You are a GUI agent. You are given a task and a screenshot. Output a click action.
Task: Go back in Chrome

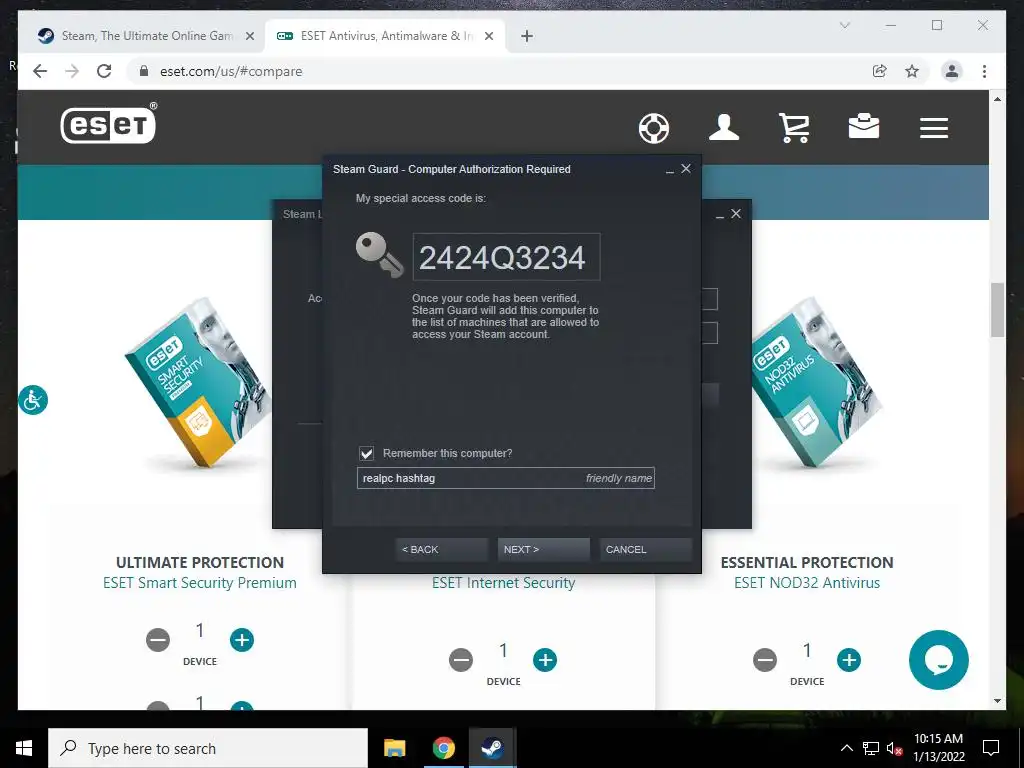40,71
